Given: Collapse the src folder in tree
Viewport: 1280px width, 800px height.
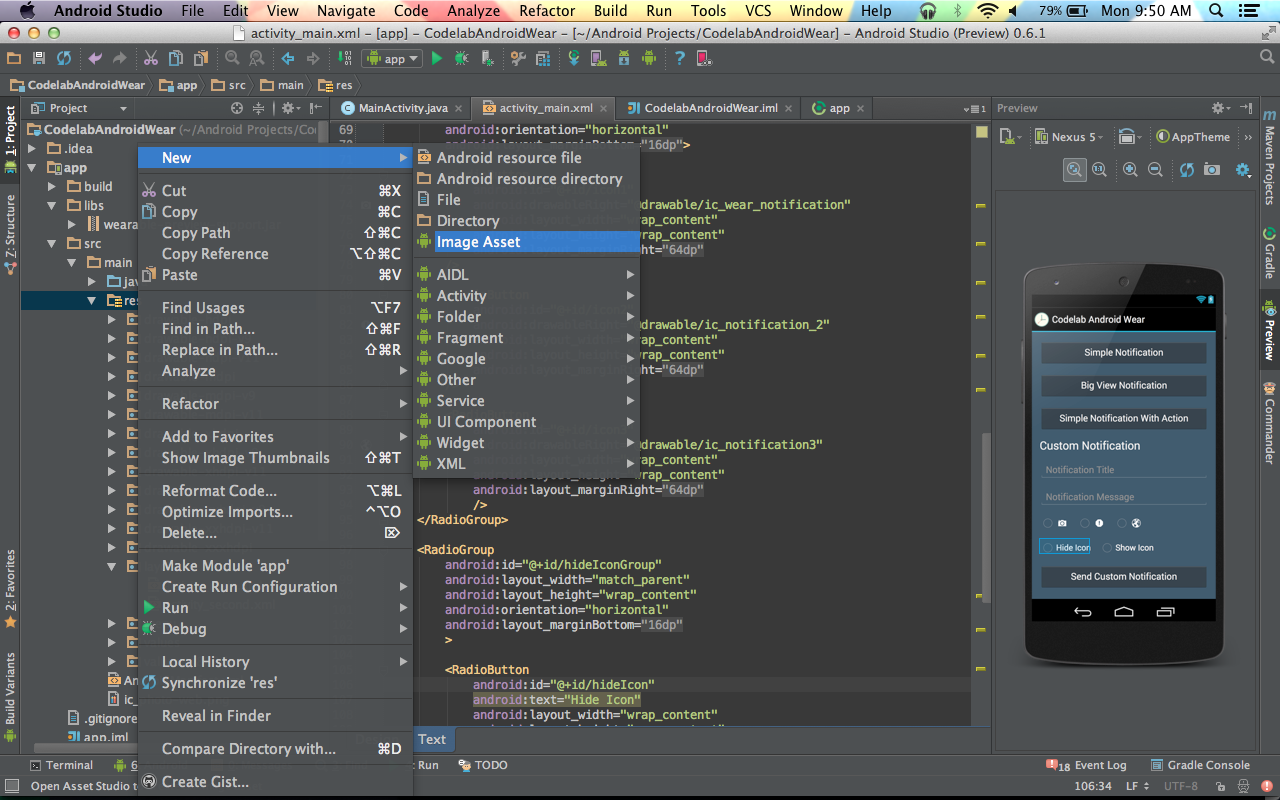Looking at the screenshot, I should pyautogui.click(x=53, y=243).
